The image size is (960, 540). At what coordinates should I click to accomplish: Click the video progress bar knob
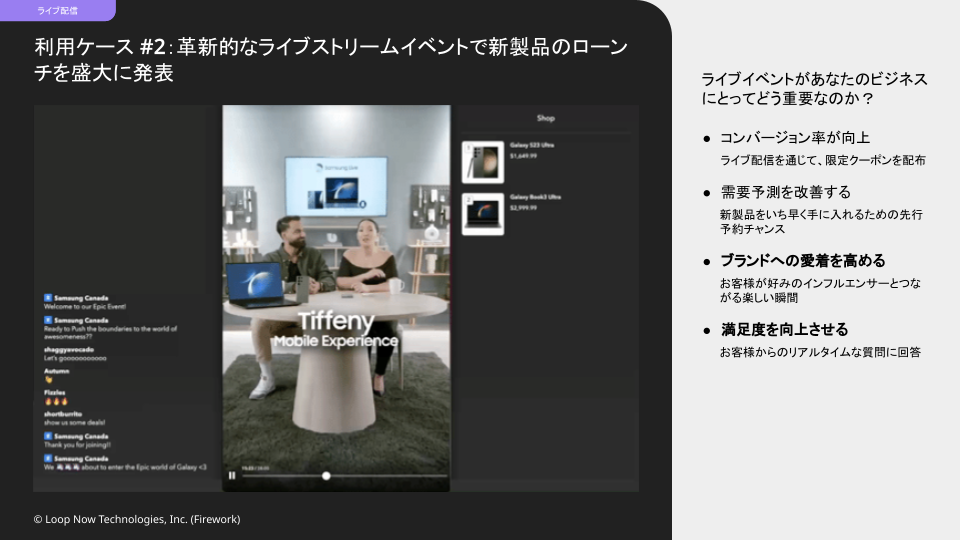pos(326,476)
